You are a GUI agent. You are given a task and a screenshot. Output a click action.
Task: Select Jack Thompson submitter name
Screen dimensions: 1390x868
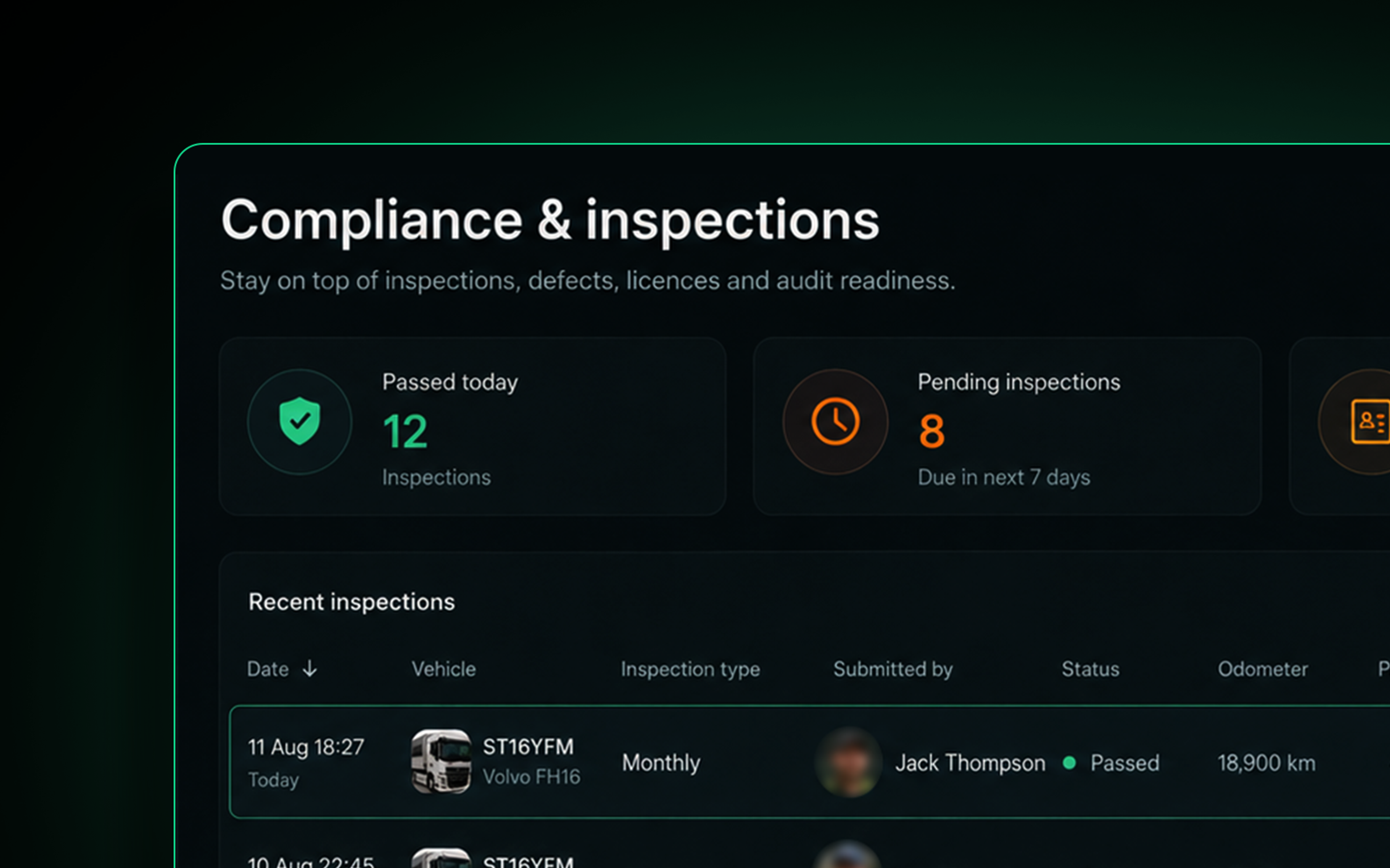tap(970, 763)
